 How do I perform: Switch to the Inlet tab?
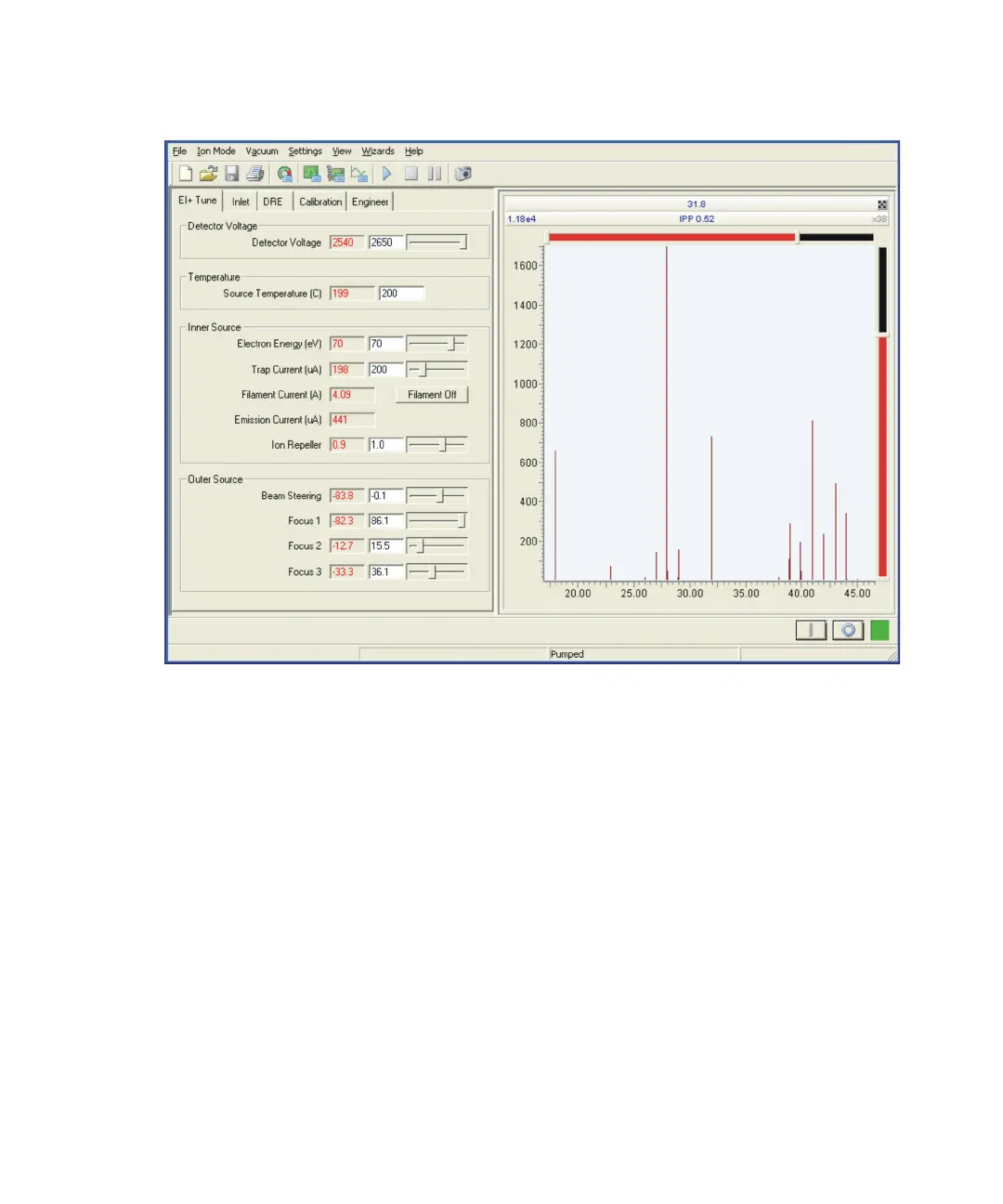pyautogui.click(x=241, y=202)
